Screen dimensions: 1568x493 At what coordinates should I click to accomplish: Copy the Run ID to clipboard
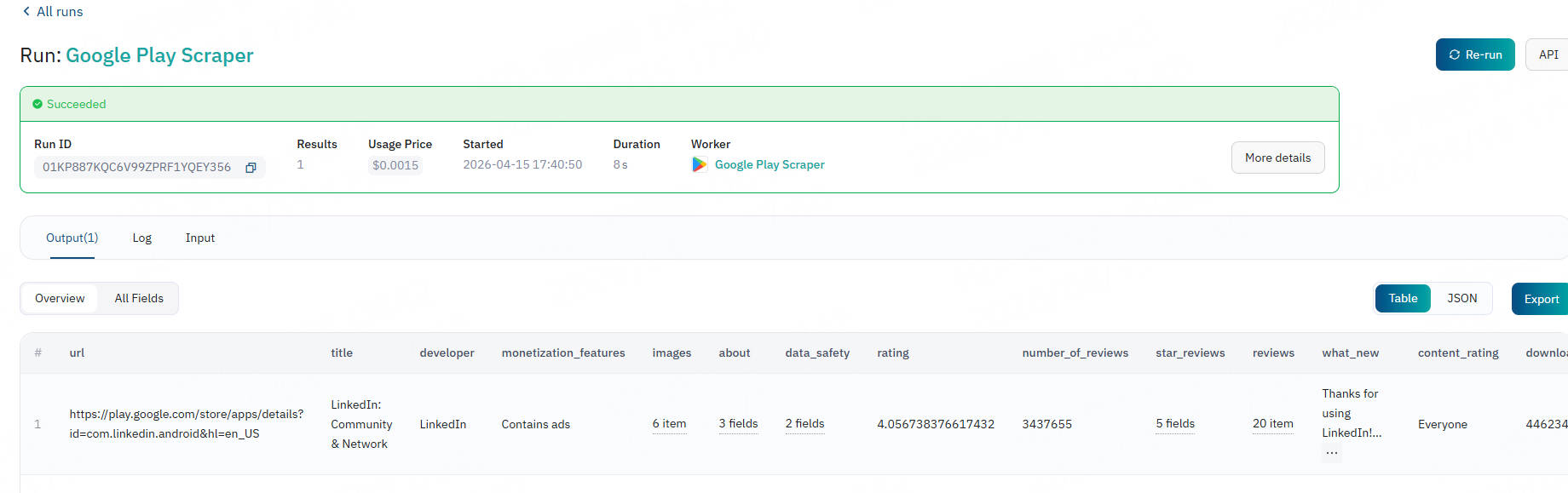coord(251,168)
